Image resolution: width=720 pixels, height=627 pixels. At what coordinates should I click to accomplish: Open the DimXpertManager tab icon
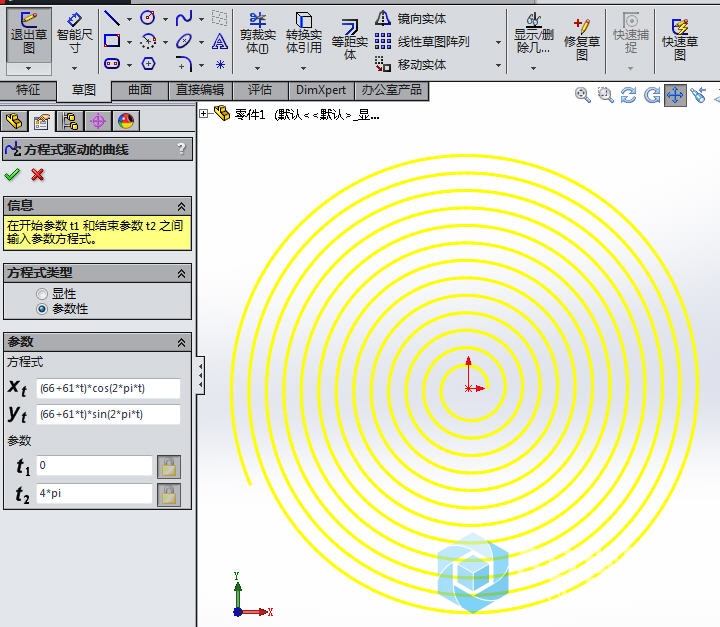tap(98, 121)
